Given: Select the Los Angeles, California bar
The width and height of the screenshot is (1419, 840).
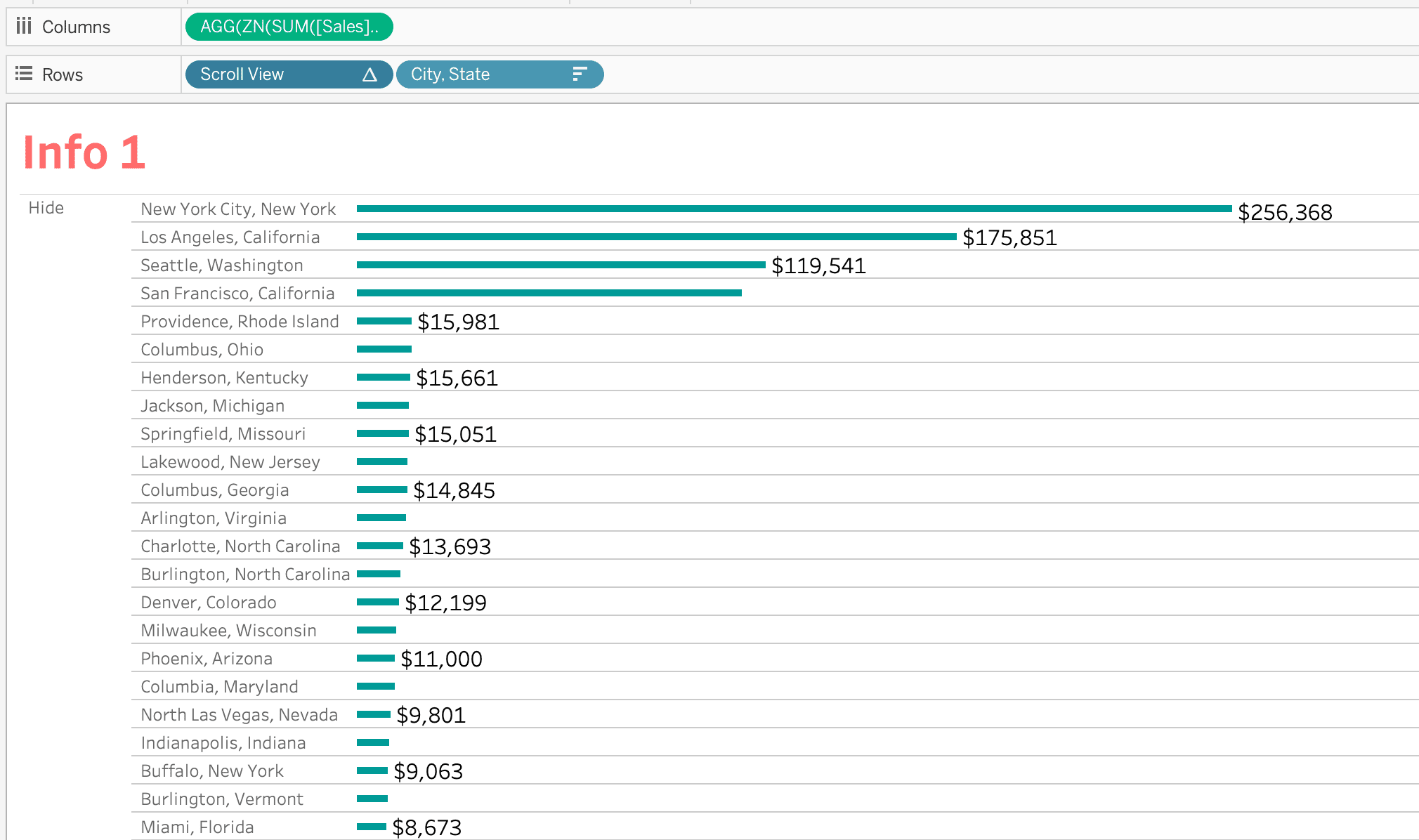Looking at the screenshot, I should click(x=653, y=237).
